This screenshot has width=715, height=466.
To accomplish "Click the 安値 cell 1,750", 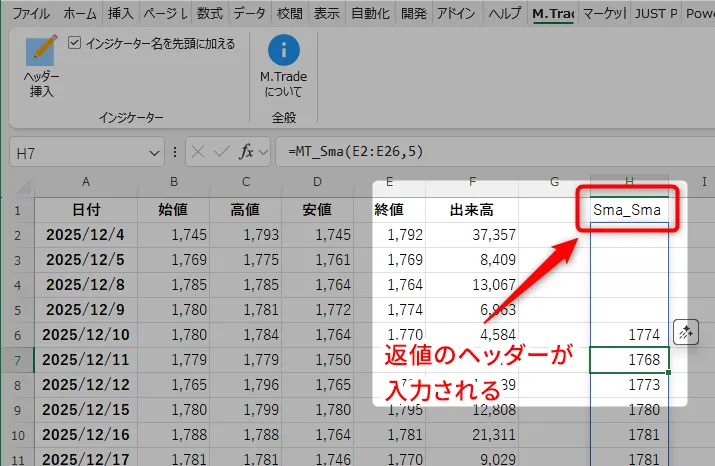I will point(317,360).
